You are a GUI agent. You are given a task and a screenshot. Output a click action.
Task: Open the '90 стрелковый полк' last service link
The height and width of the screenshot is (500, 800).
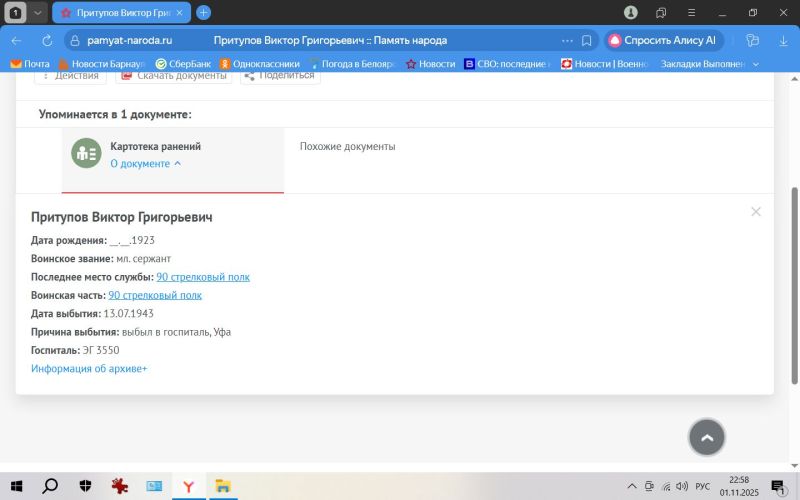(x=203, y=277)
